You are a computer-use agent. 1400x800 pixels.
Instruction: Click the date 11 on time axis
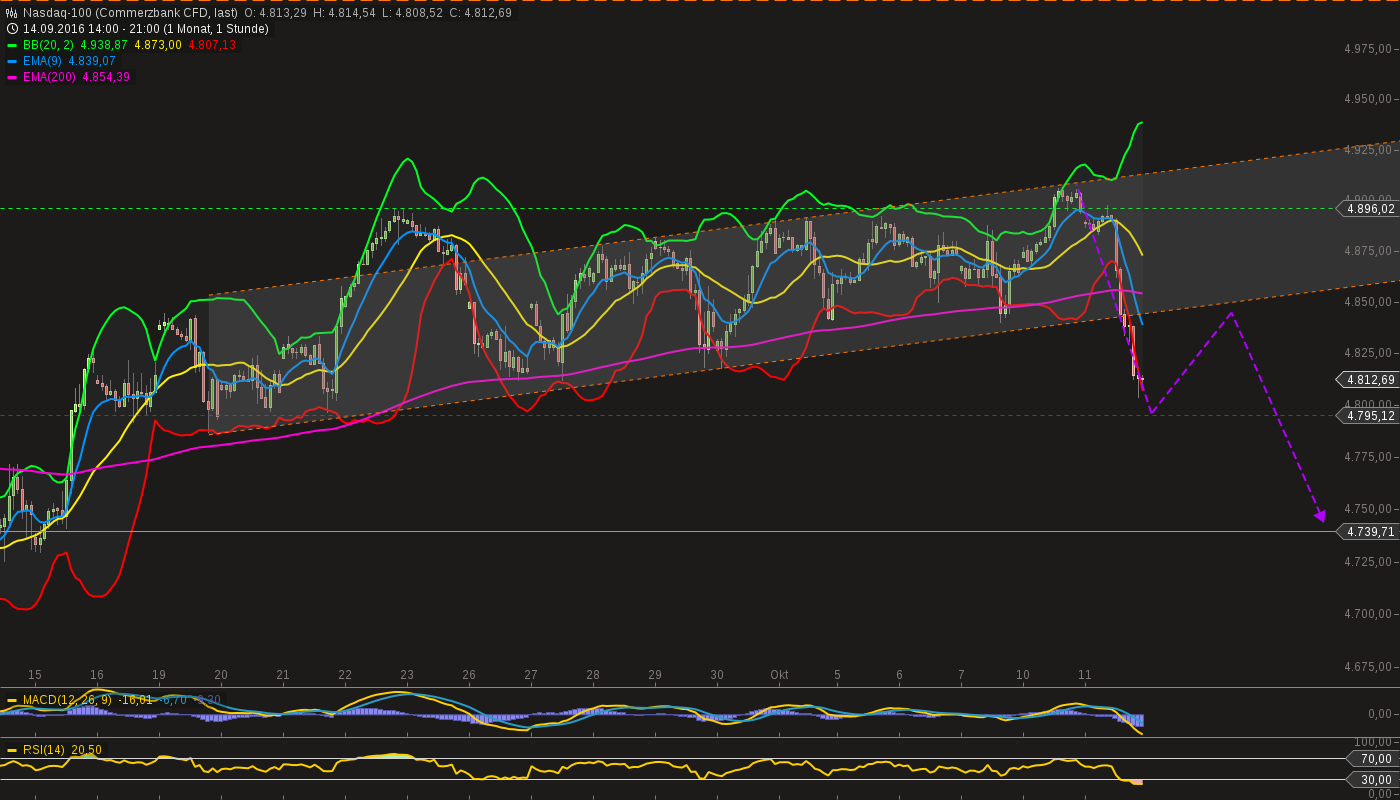(x=1085, y=675)
